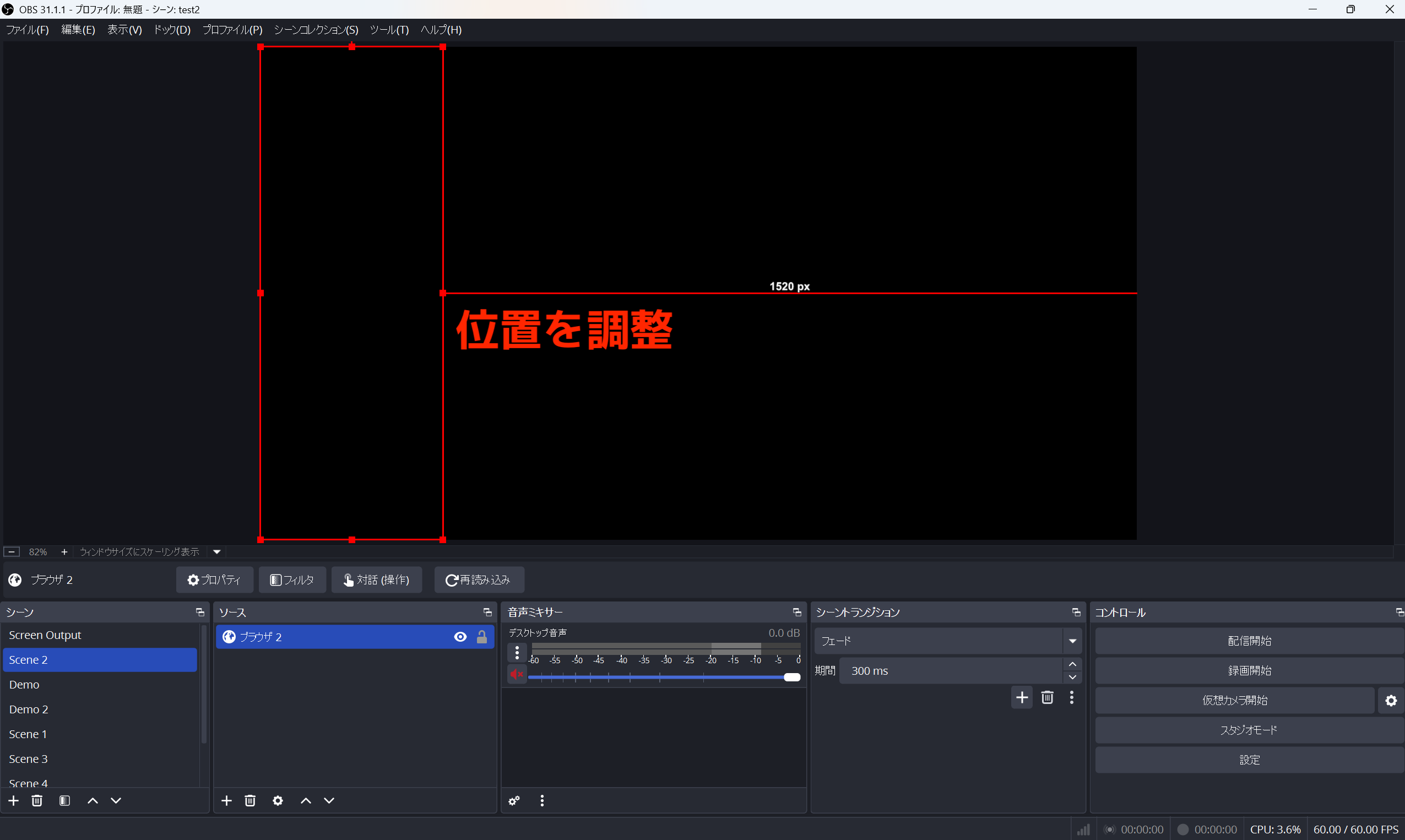This screenshot has width=1405, height=840.
Task: Add a new source with the plus icon
Action: [x=226, y=800]
